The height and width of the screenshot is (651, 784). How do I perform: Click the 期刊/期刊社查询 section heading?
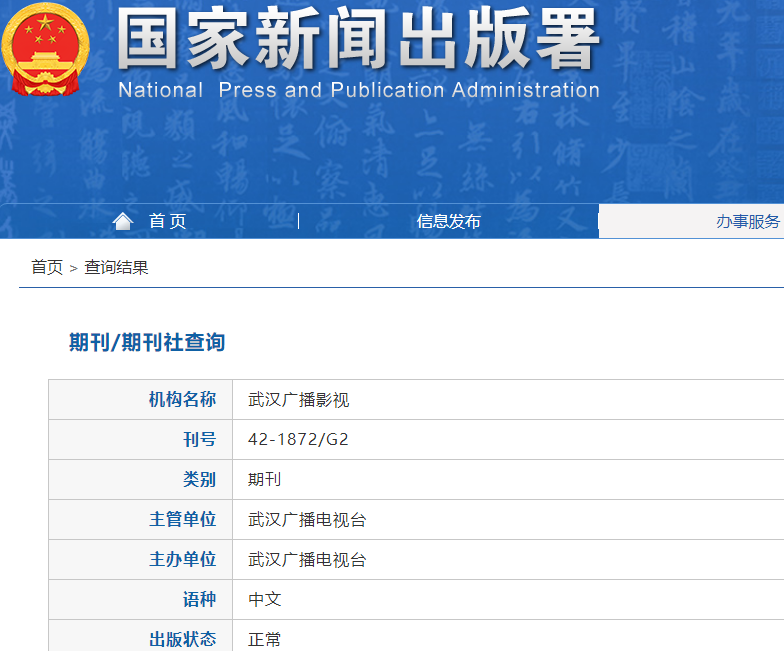(147, 342)
